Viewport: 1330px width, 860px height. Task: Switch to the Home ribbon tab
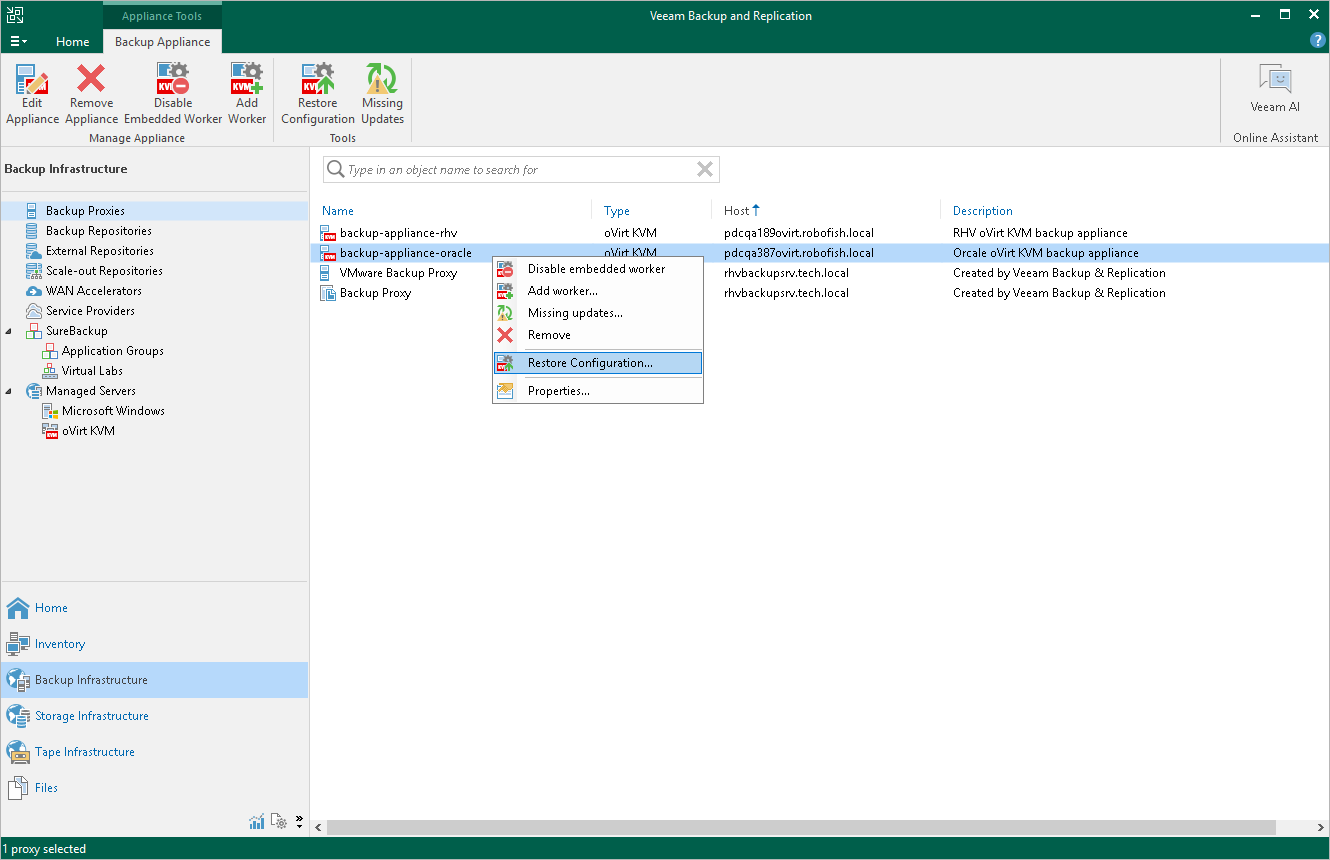click(72, 42)
